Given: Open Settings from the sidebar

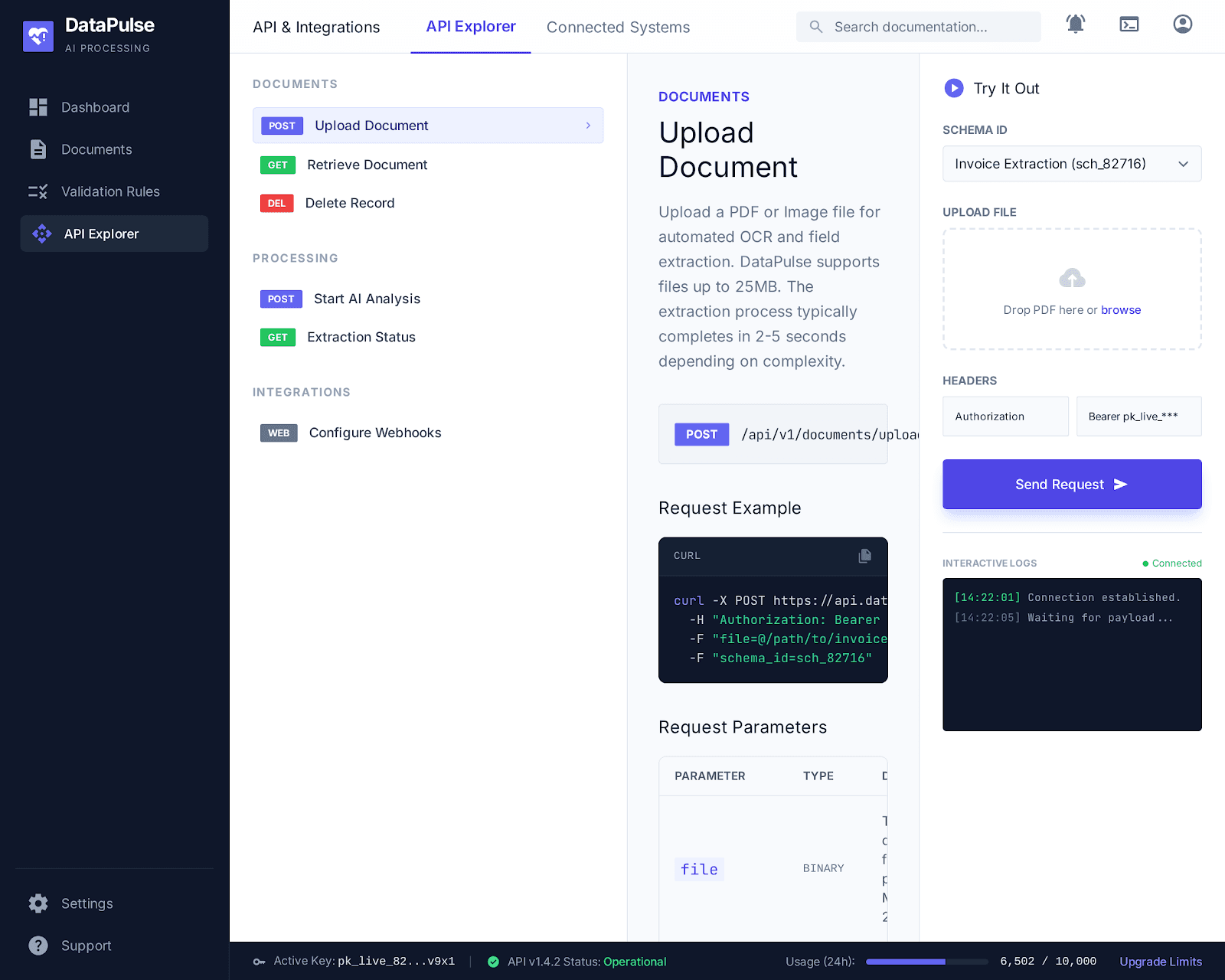Looking at the screenshot, I should coord(87,903).
